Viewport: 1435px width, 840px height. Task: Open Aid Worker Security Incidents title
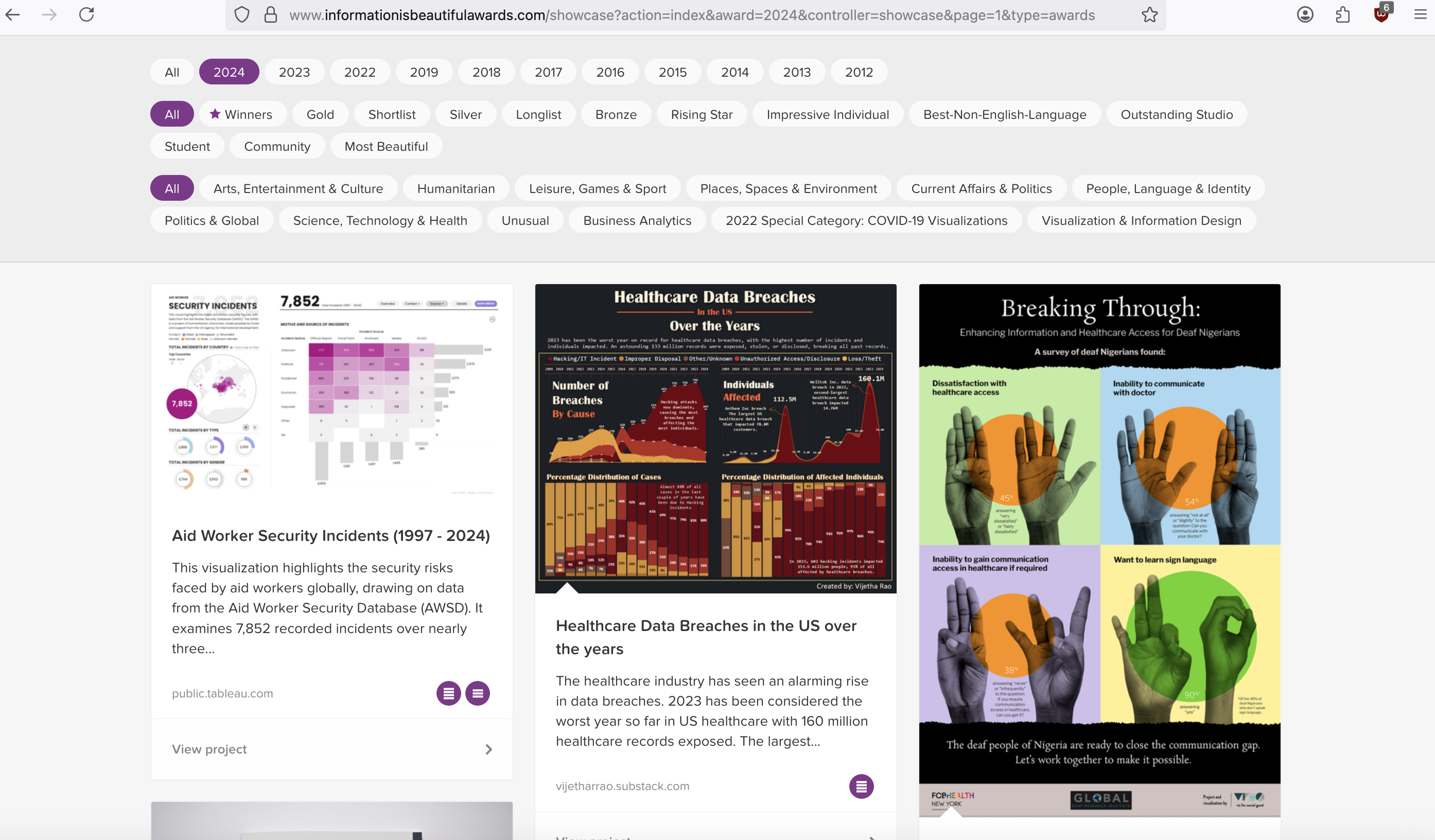(x=331, y=536)
